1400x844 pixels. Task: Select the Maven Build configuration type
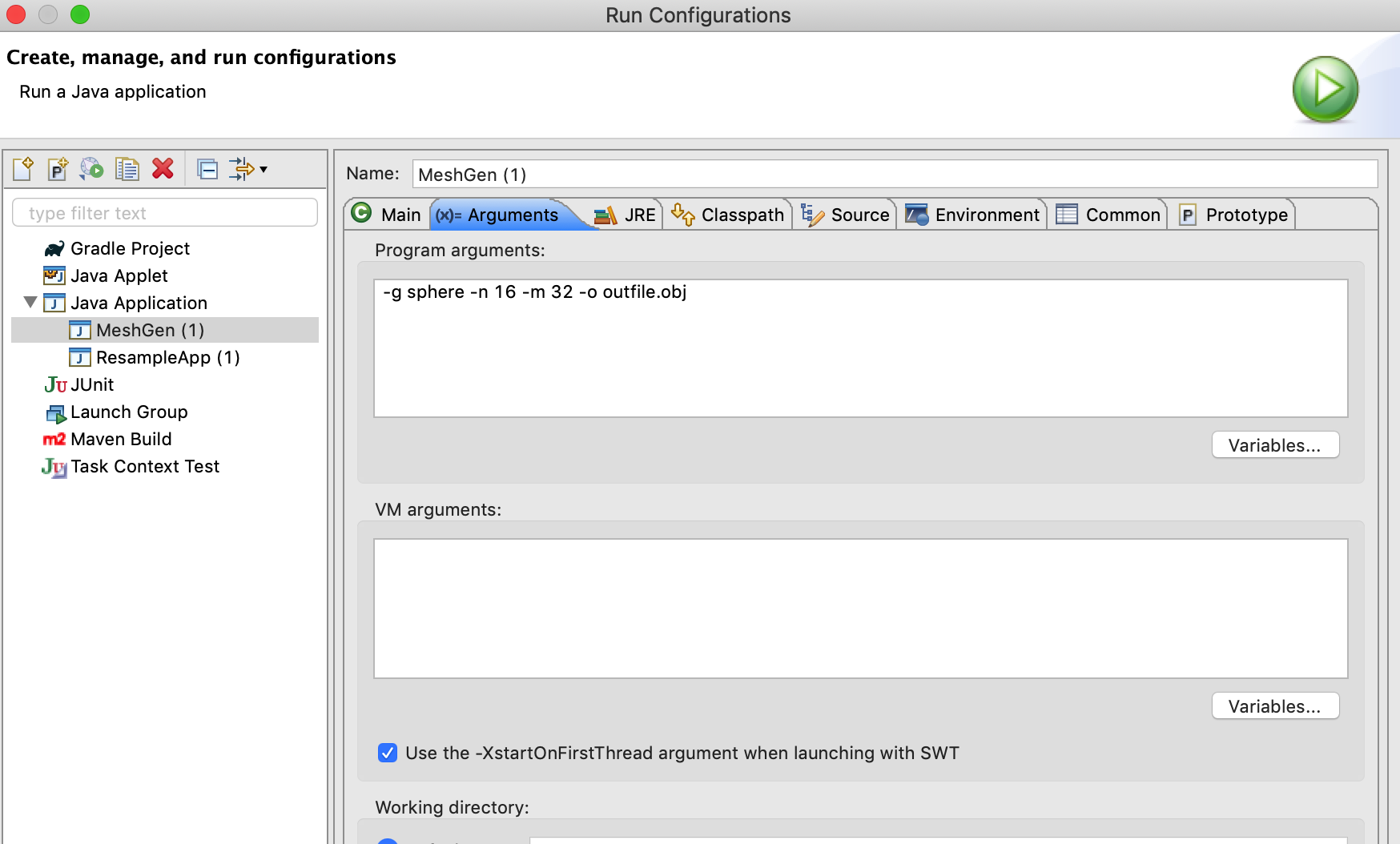tap(121, 439)
